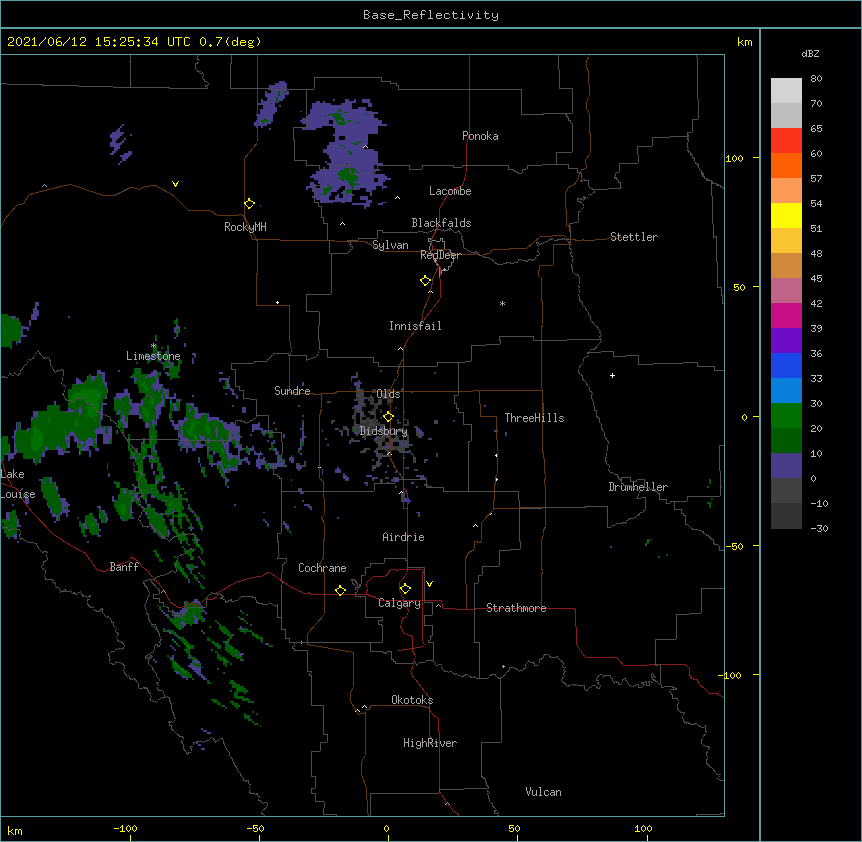Click the Vulcan town label
Image resolution: width=862 pixels, height=842 pixels.
[543, 792]
